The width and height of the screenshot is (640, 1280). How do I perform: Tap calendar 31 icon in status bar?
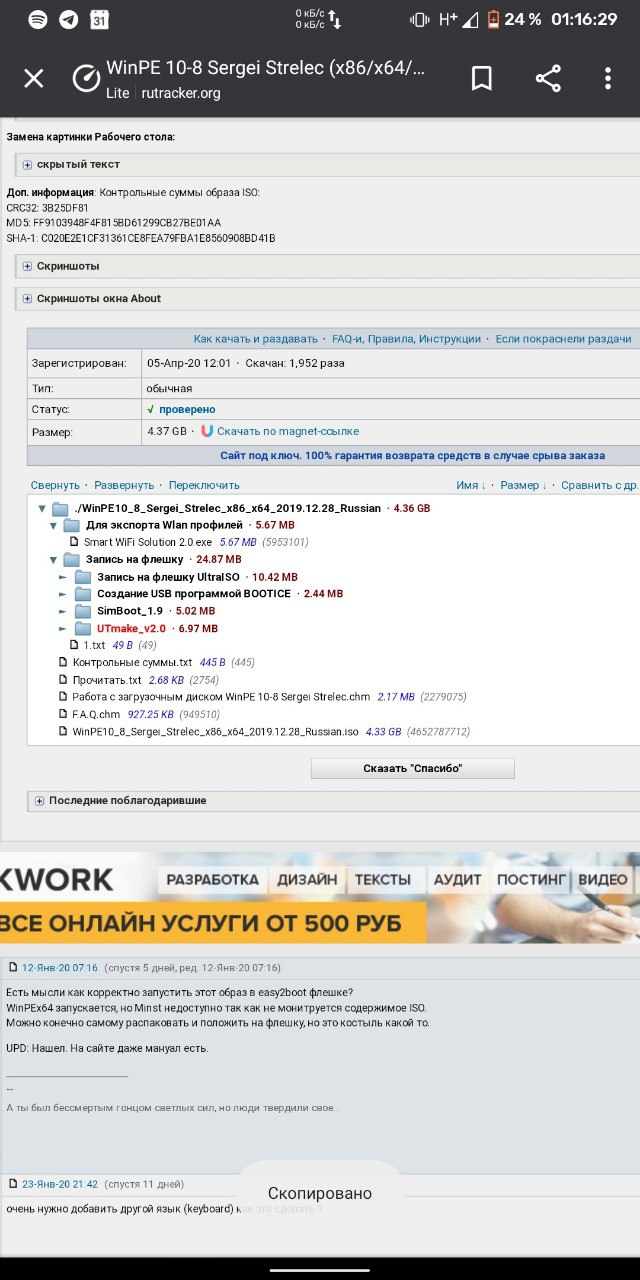(x=99, y=19)
